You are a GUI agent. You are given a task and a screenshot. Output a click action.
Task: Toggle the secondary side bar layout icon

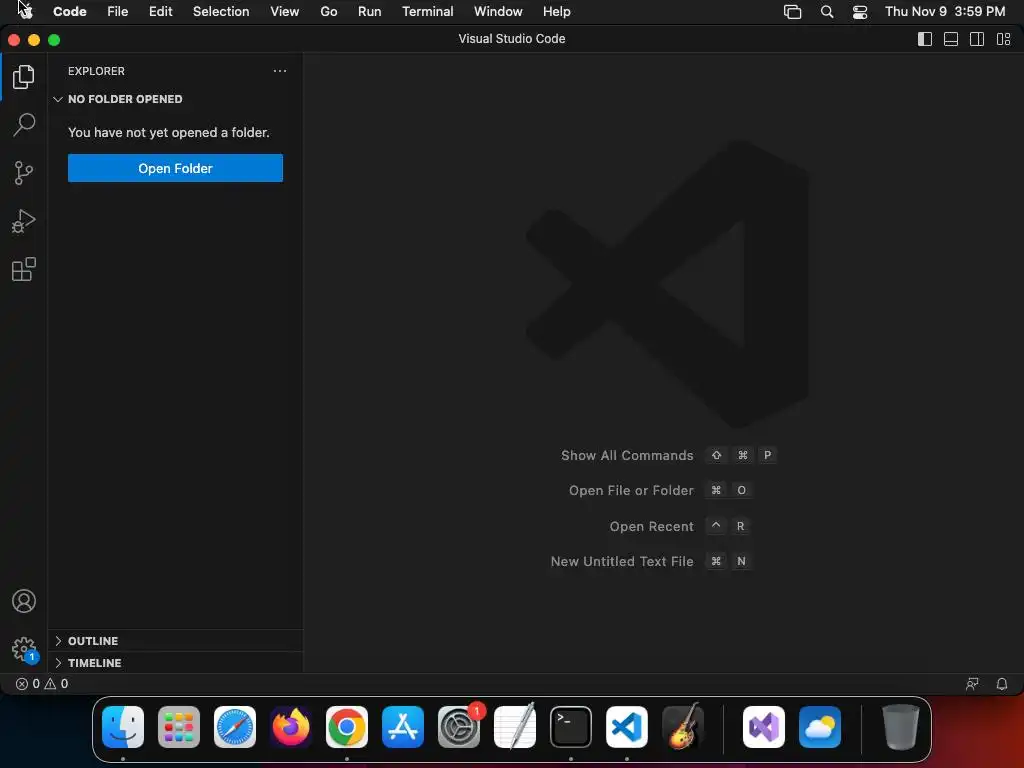(977, 39)
